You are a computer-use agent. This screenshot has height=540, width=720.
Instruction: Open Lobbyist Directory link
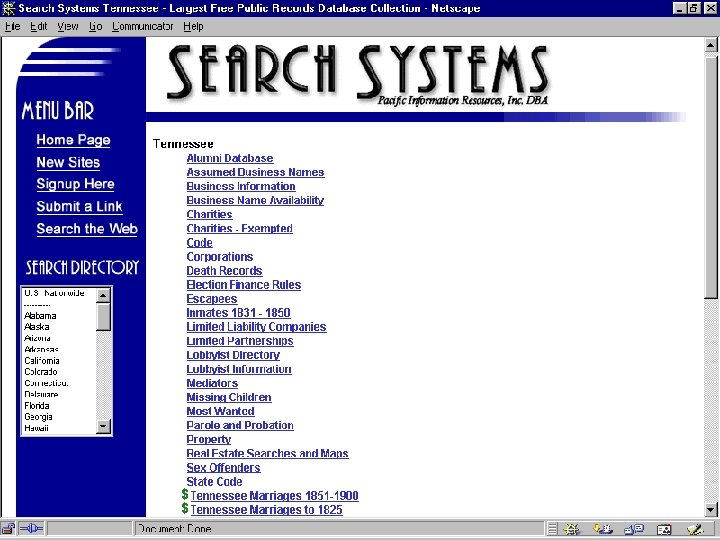(x=233, y=355)
